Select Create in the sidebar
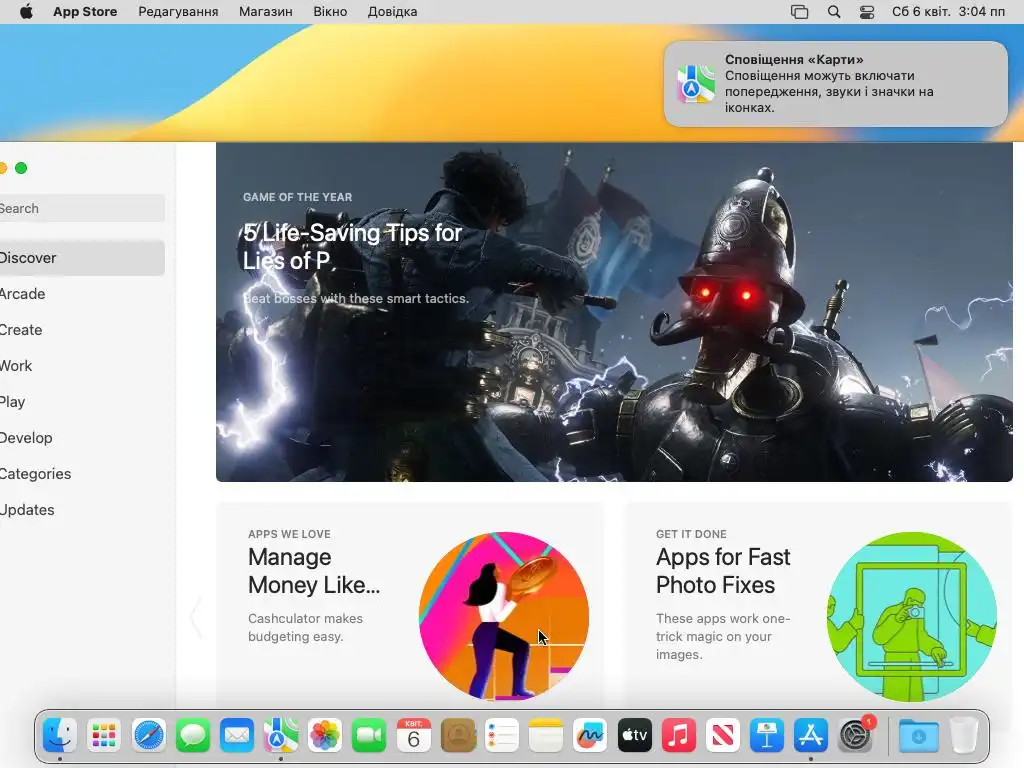The image size is (1024, 768). click(x=82, y=330)
